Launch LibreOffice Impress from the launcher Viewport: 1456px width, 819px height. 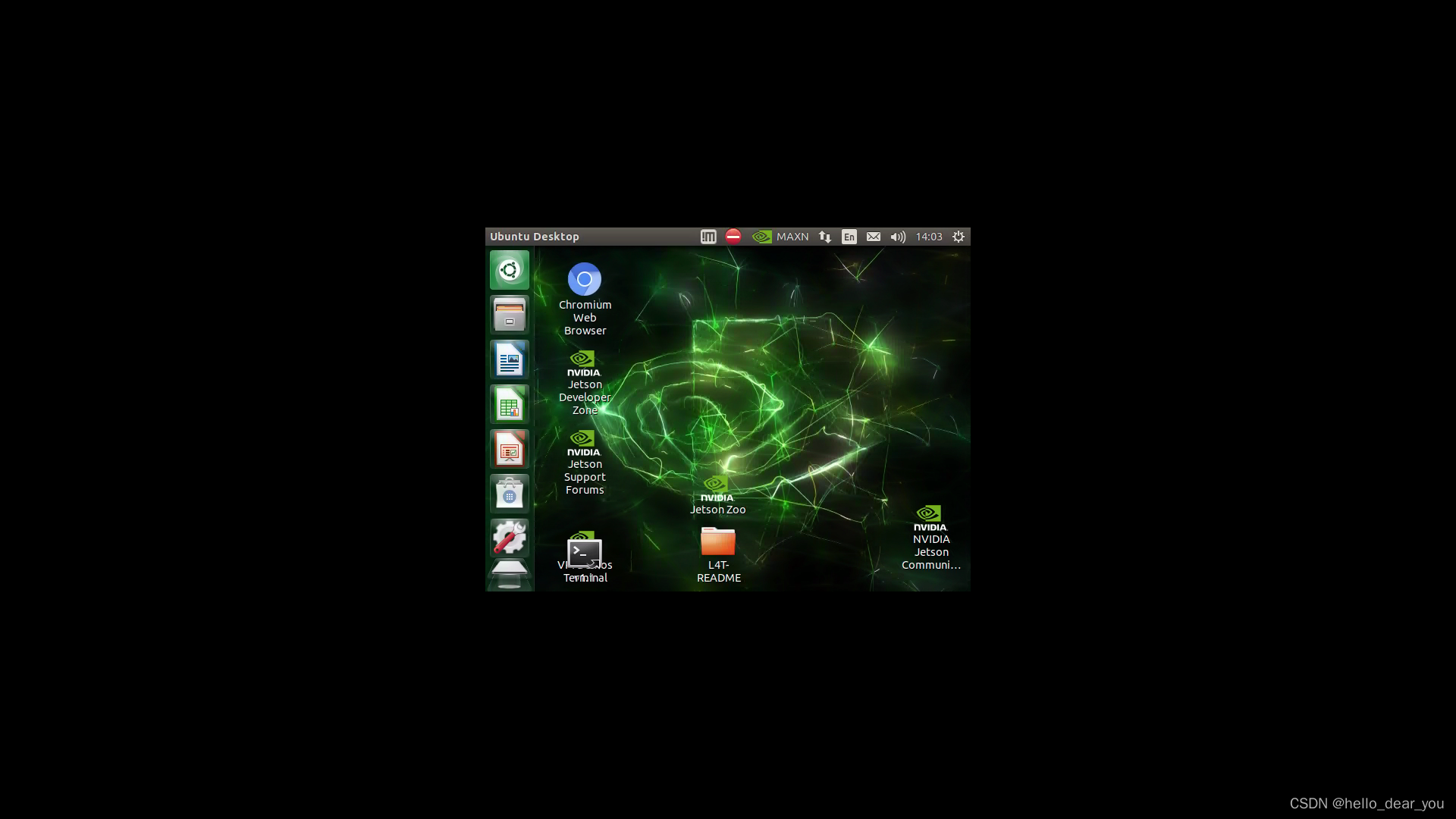pos(509,449)
